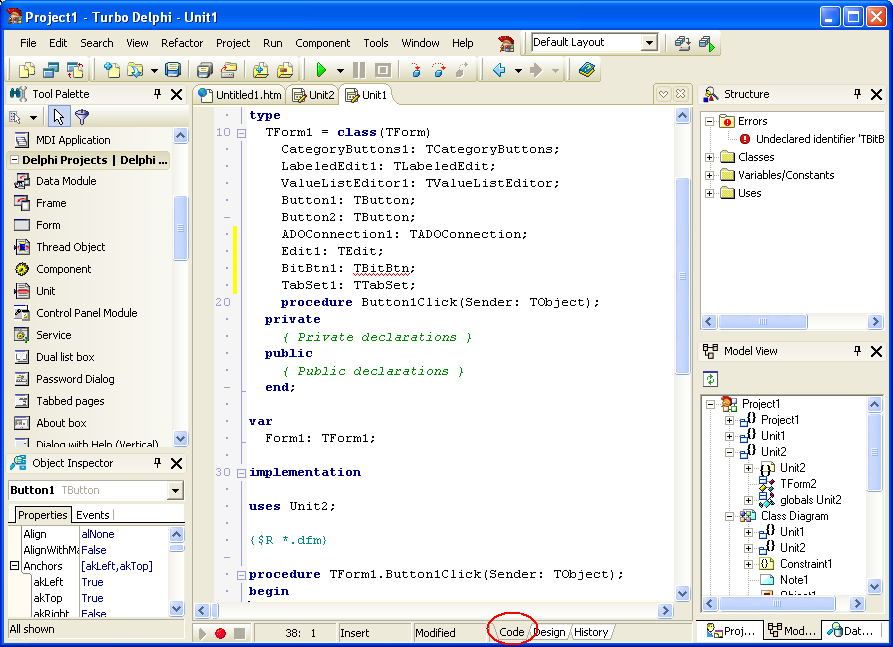893x647 pixels.
Task: Click the Tool Palette filter funnel icon
Action: (82, 117)
